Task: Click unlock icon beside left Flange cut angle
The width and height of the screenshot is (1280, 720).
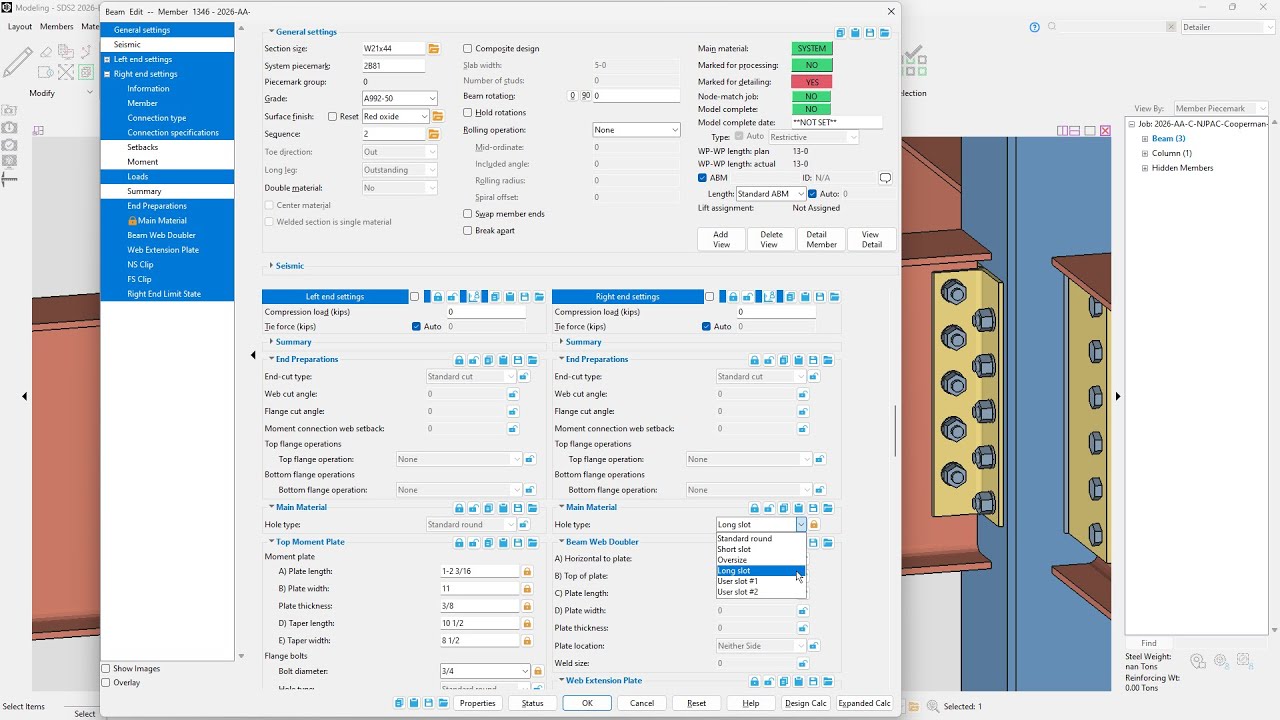Action: point(512,411)
